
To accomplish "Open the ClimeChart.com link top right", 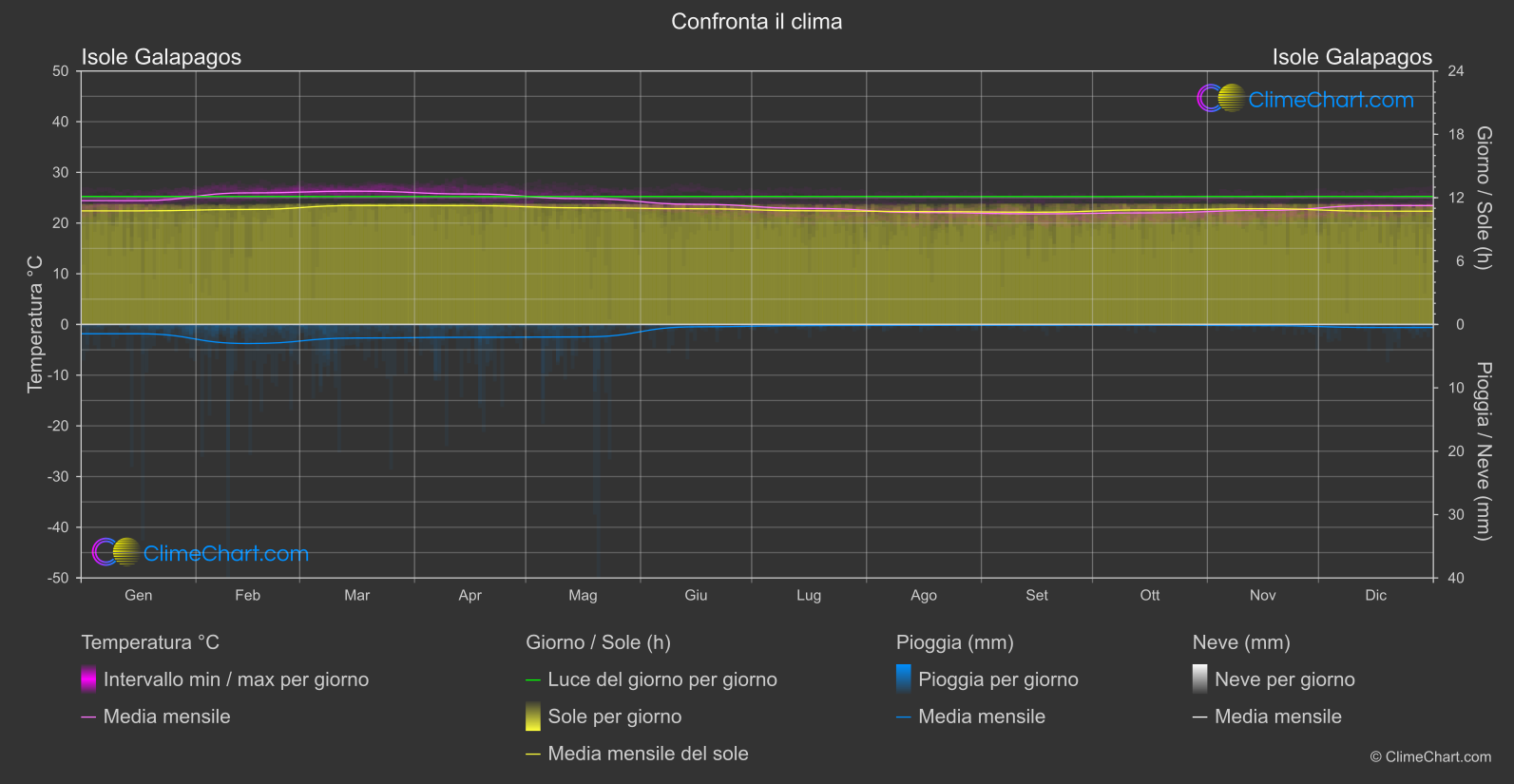I will pyautogui.click(x=1331, y=100).
